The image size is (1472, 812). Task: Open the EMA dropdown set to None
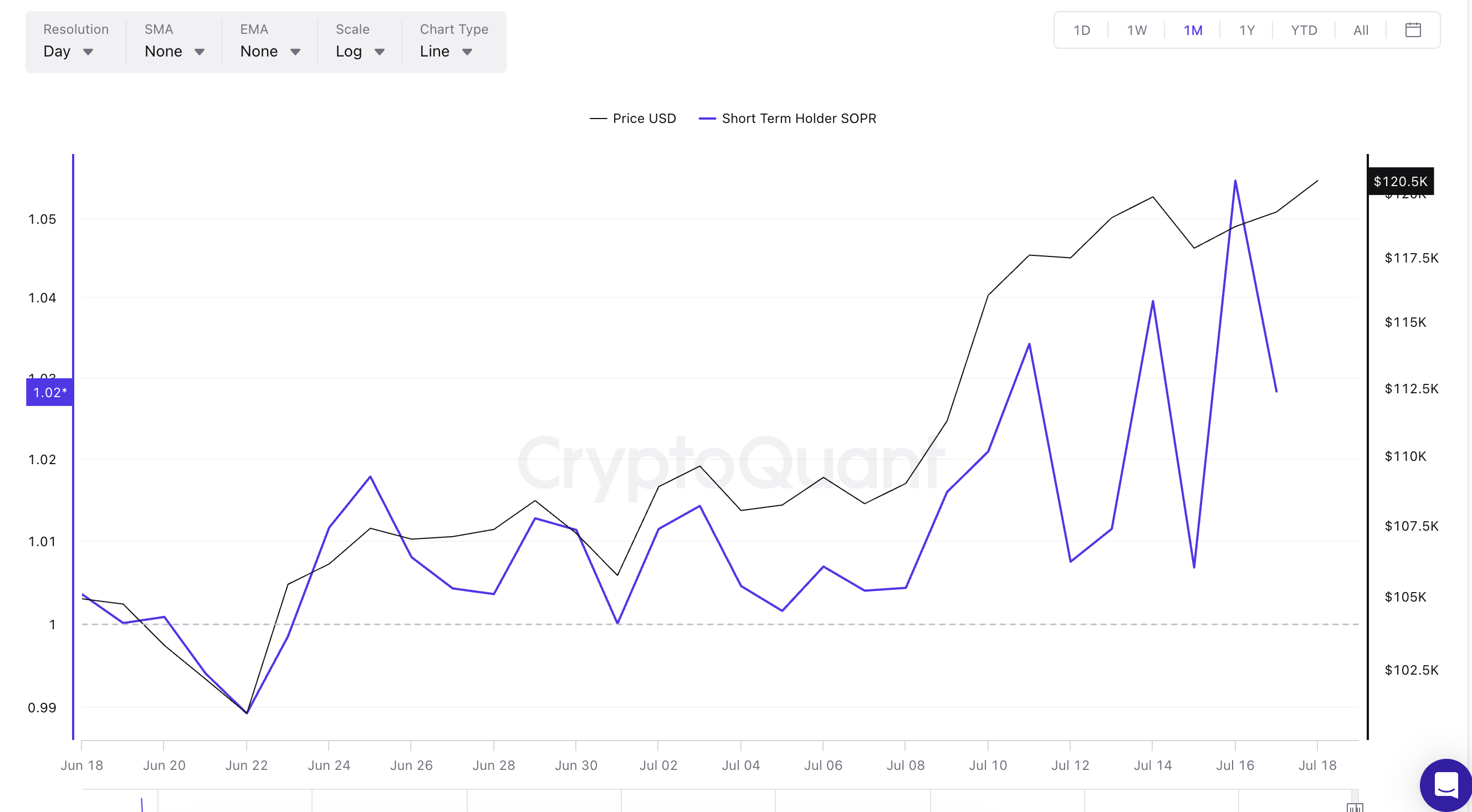[x=269, y=51]
